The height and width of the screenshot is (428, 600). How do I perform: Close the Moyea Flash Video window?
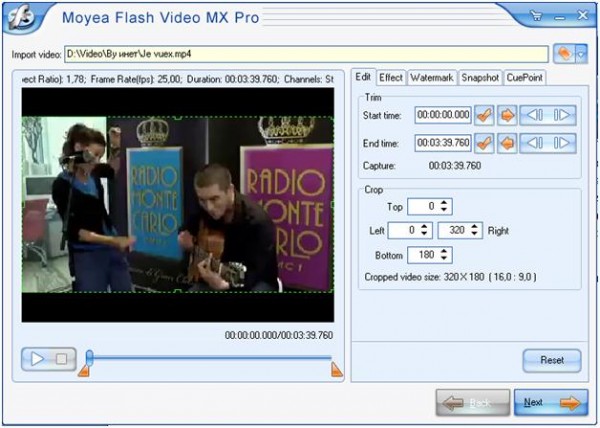(x=582, y=15)
